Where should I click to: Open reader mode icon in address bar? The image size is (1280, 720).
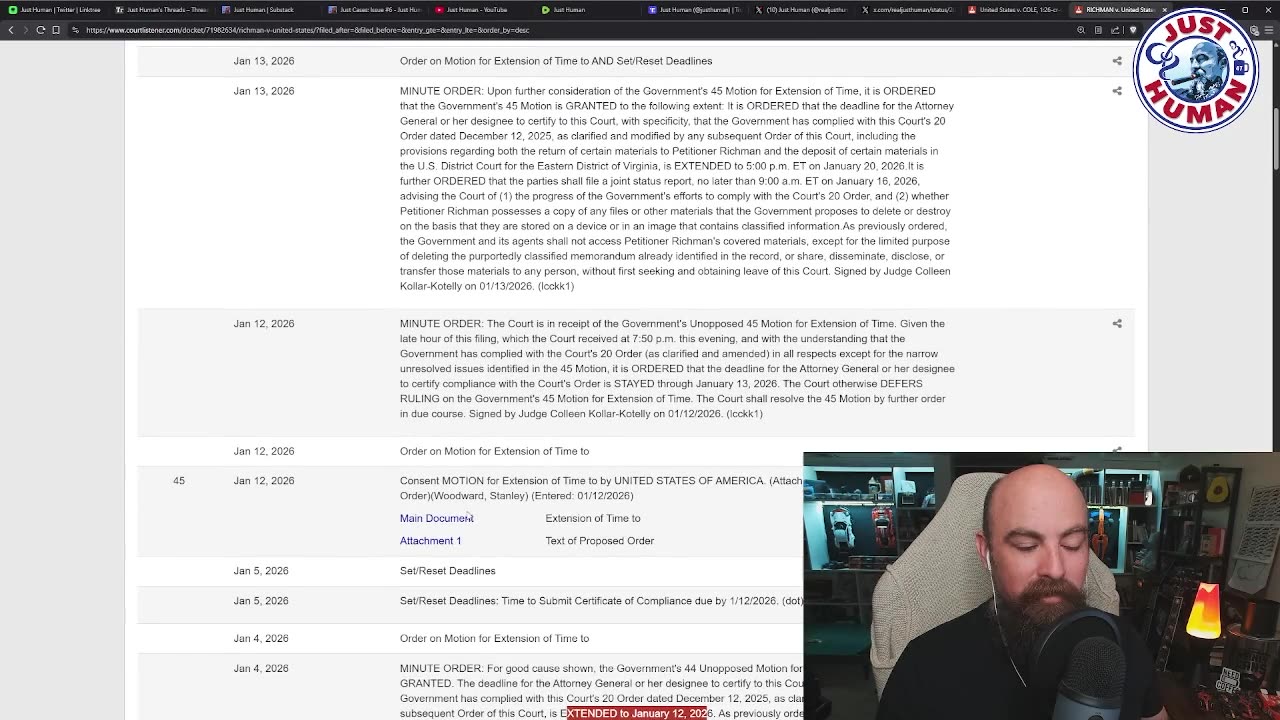pos(1098,30)
